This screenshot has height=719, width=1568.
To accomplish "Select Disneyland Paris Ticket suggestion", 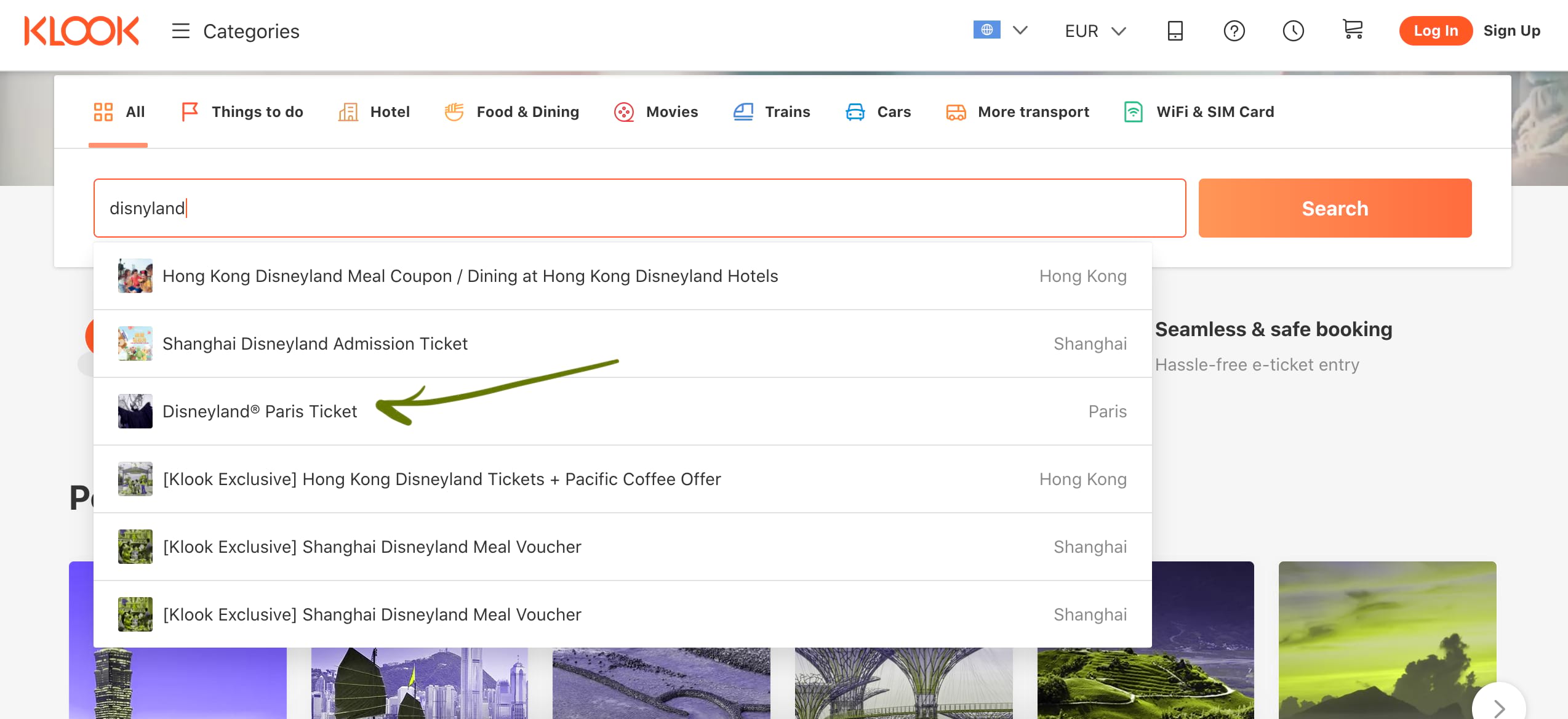I will pos(623,411).
